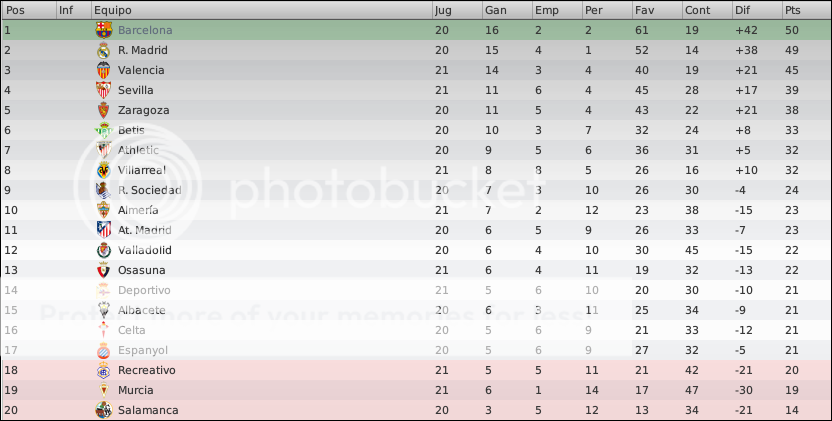Select the Recreativo row in relegation zone

tap(416, 370)
